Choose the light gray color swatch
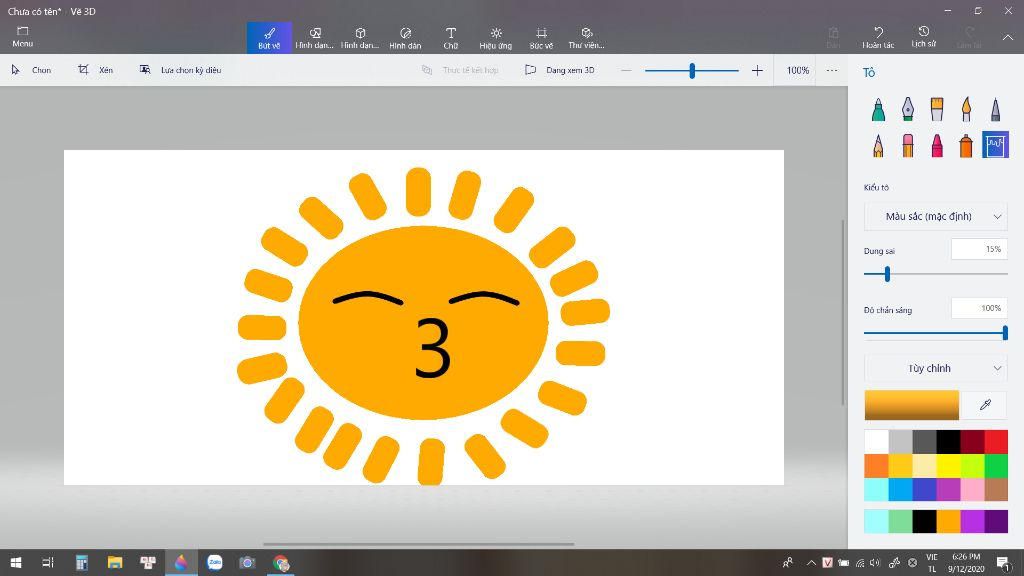 pyautogui.click(x=900, y=442)
